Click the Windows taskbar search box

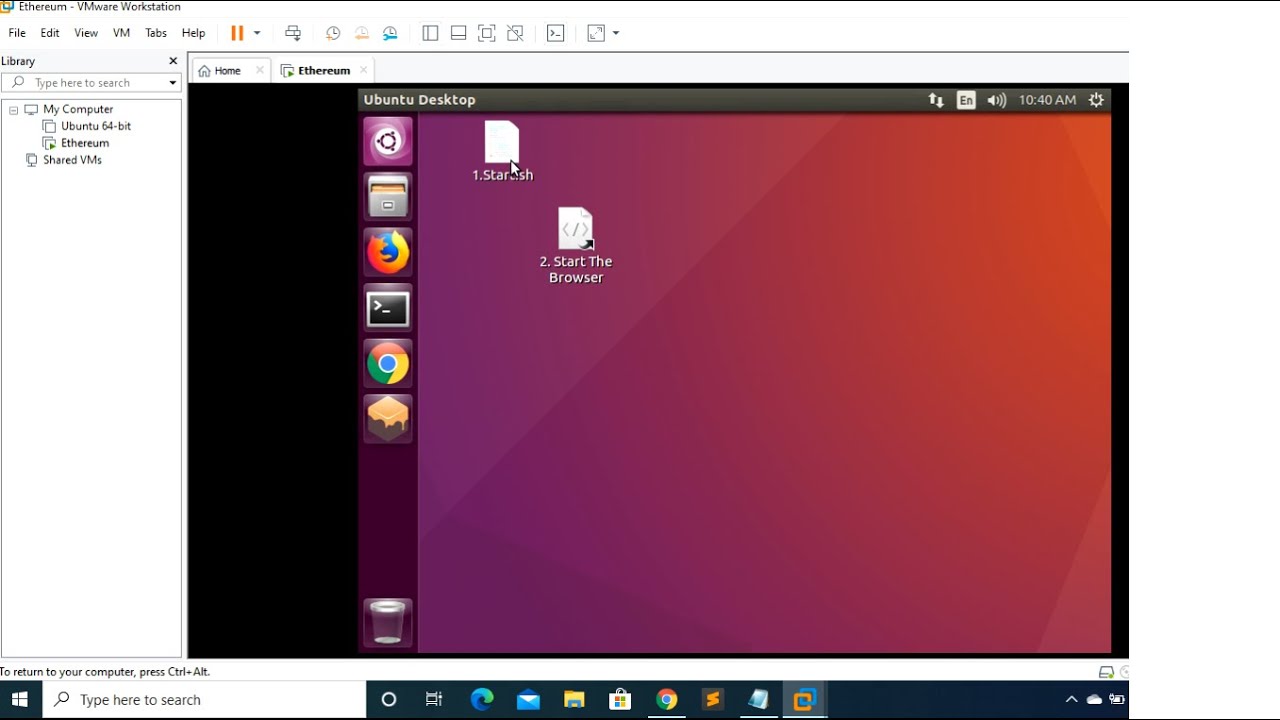pos(205,700)
